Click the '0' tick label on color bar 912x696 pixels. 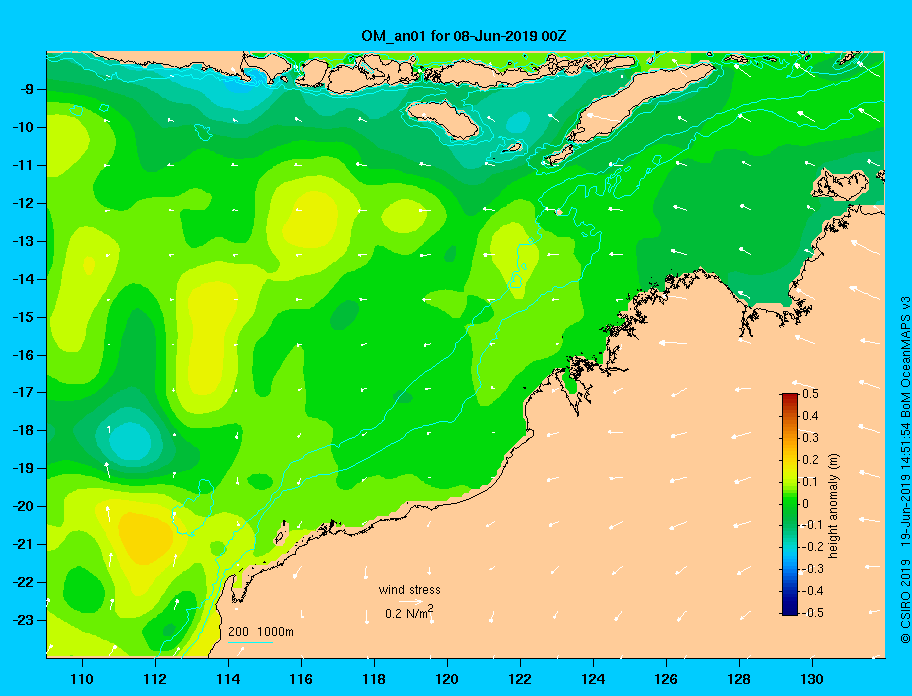[x=806, y=504]
